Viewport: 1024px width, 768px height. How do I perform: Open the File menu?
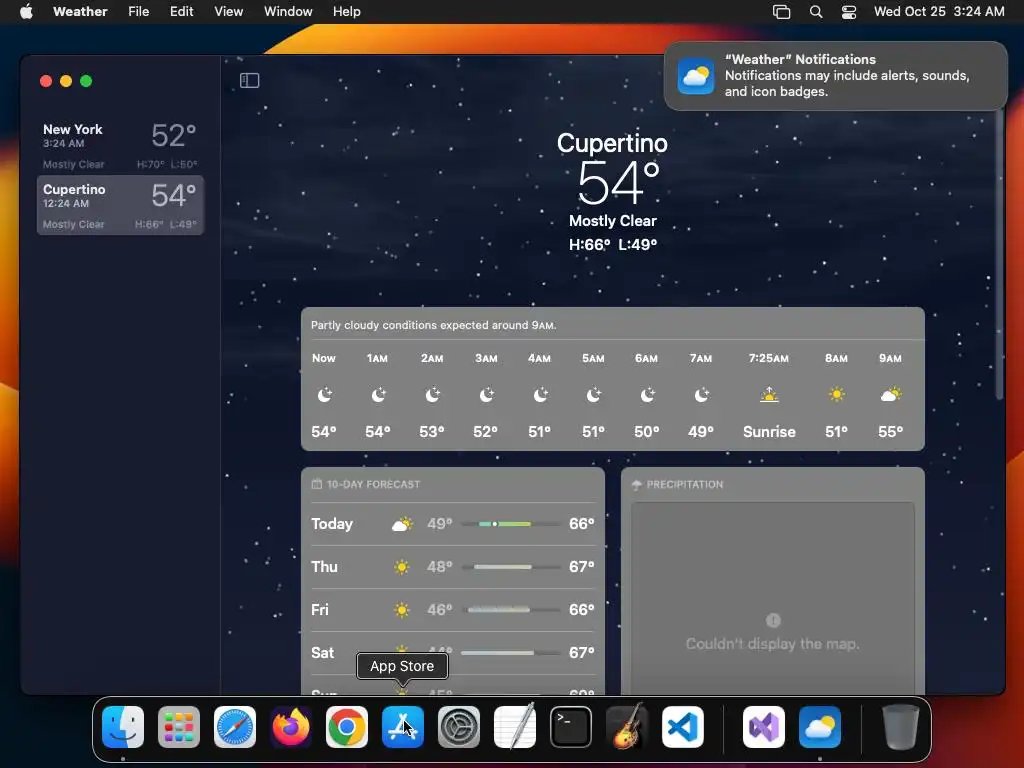[x=138, y=11]
